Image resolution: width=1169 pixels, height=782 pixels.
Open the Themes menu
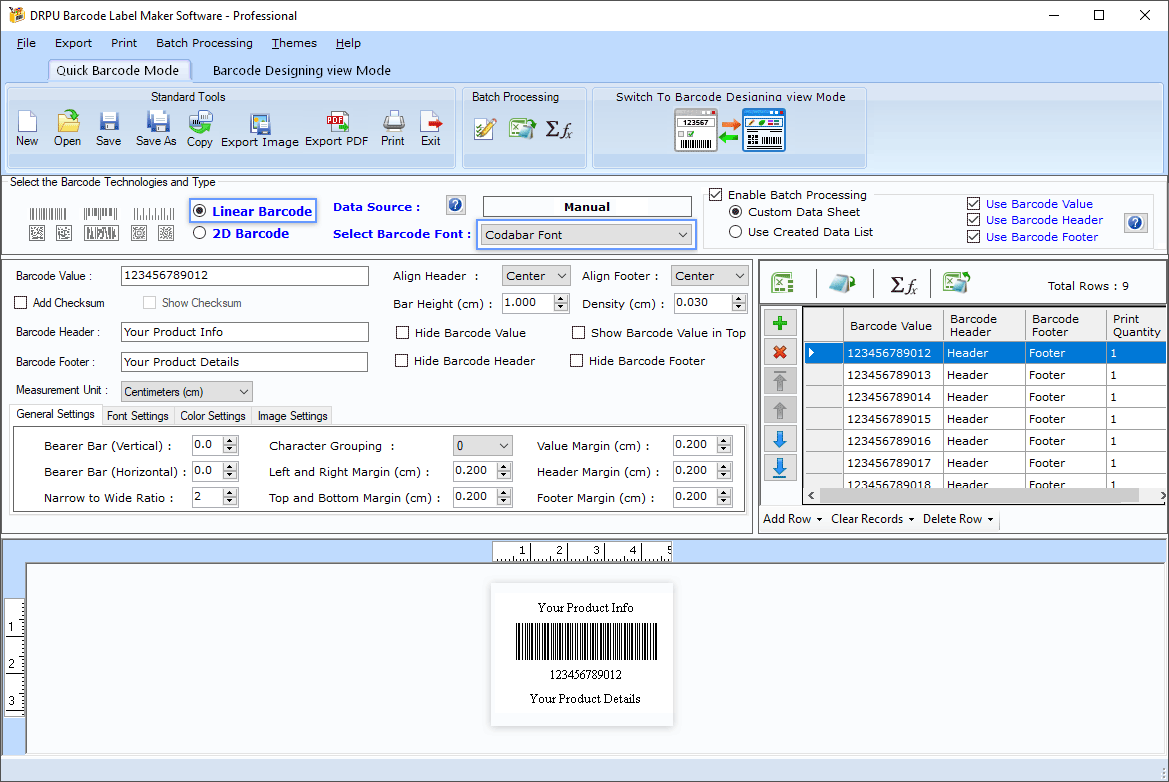click(294, 43)
